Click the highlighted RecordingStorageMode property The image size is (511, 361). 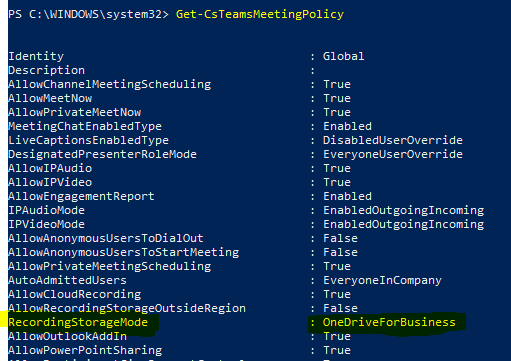tap(78, 322)
